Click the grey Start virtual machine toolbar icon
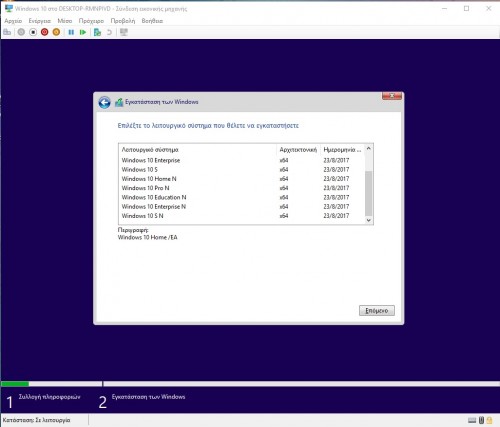Screen dimensions: 500x427 click(21, 32)
